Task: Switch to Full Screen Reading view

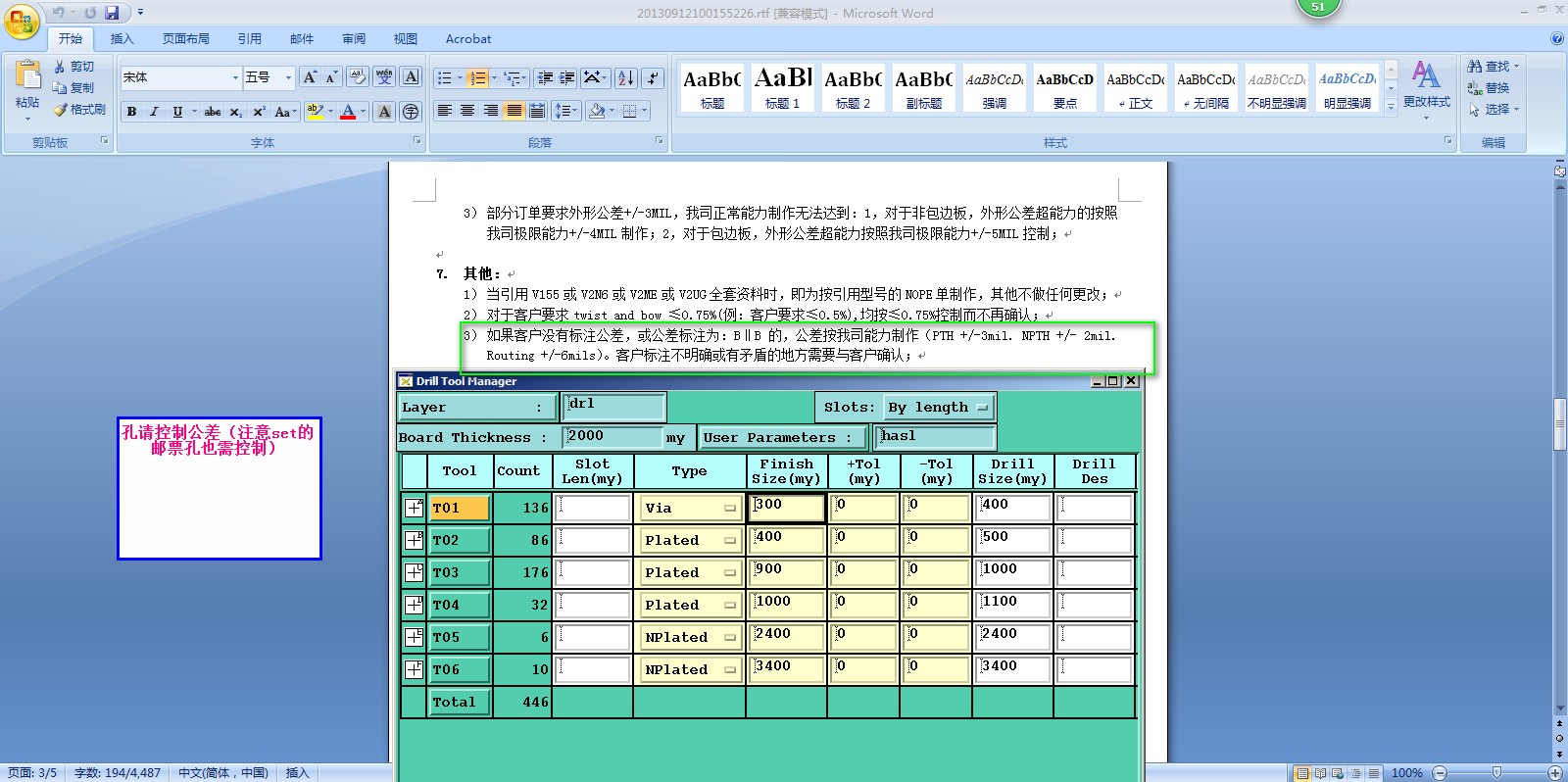Action: click(x=1320, y=773)
